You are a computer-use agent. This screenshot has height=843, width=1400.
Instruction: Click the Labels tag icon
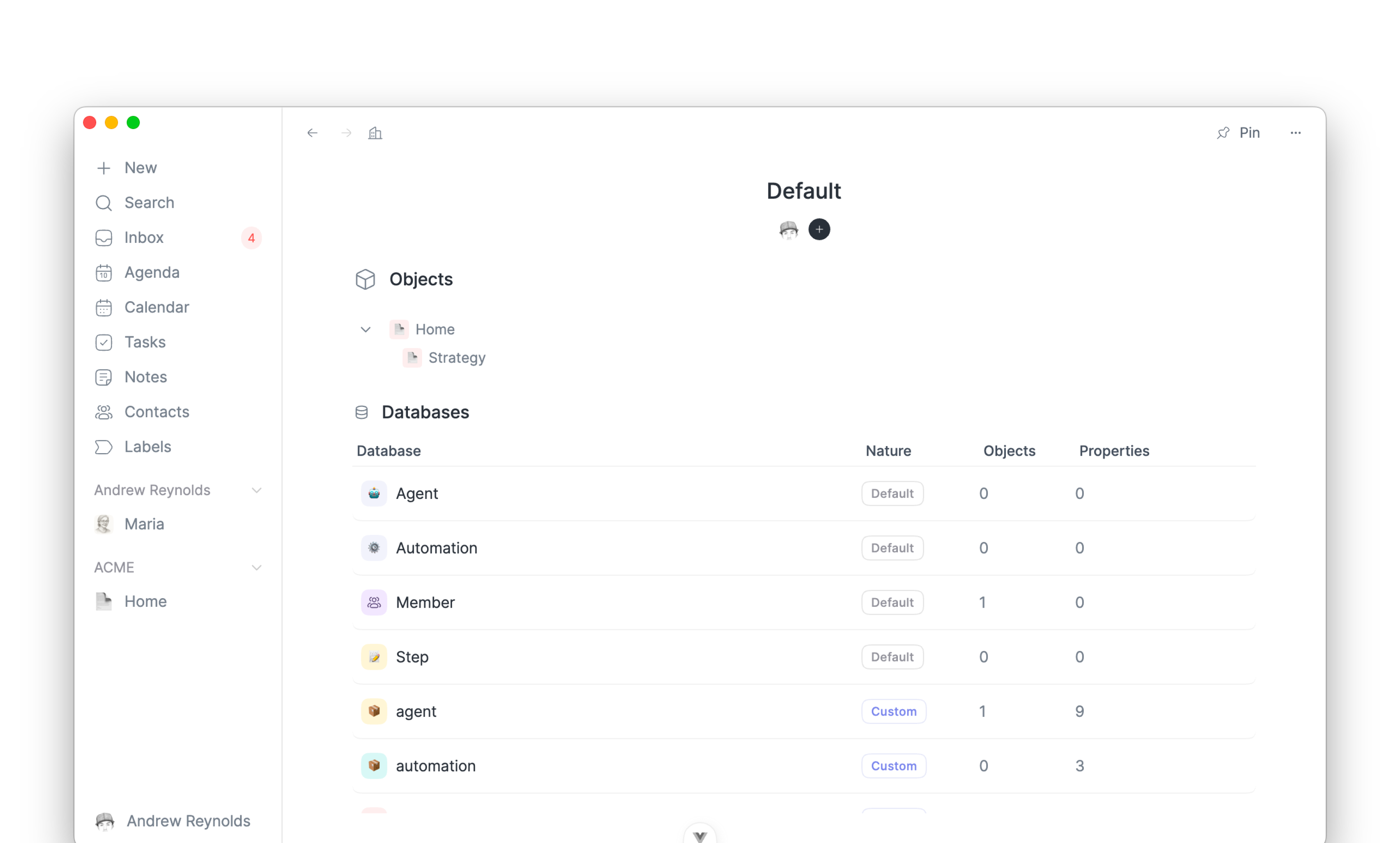pos(103,447)
